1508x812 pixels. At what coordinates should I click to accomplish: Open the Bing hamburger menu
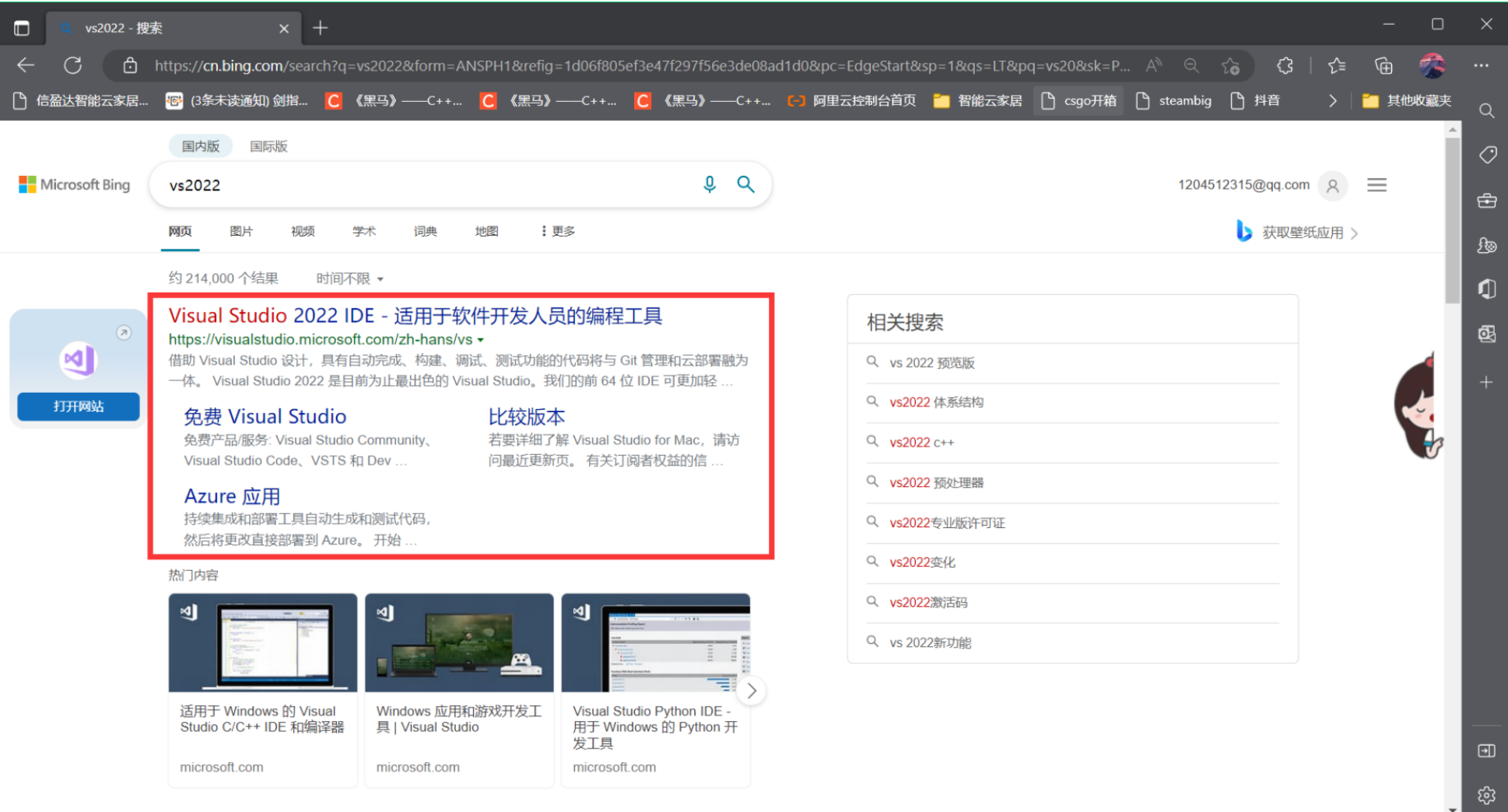(1377, 185)
